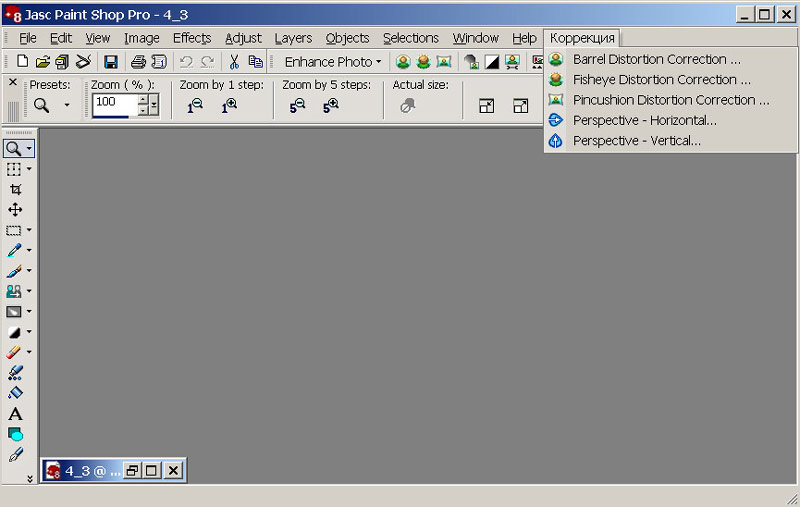The height and width of the screenshot is (507, 800).
Task: Click the Open folder icon
Action: click(x=42, y=62)
